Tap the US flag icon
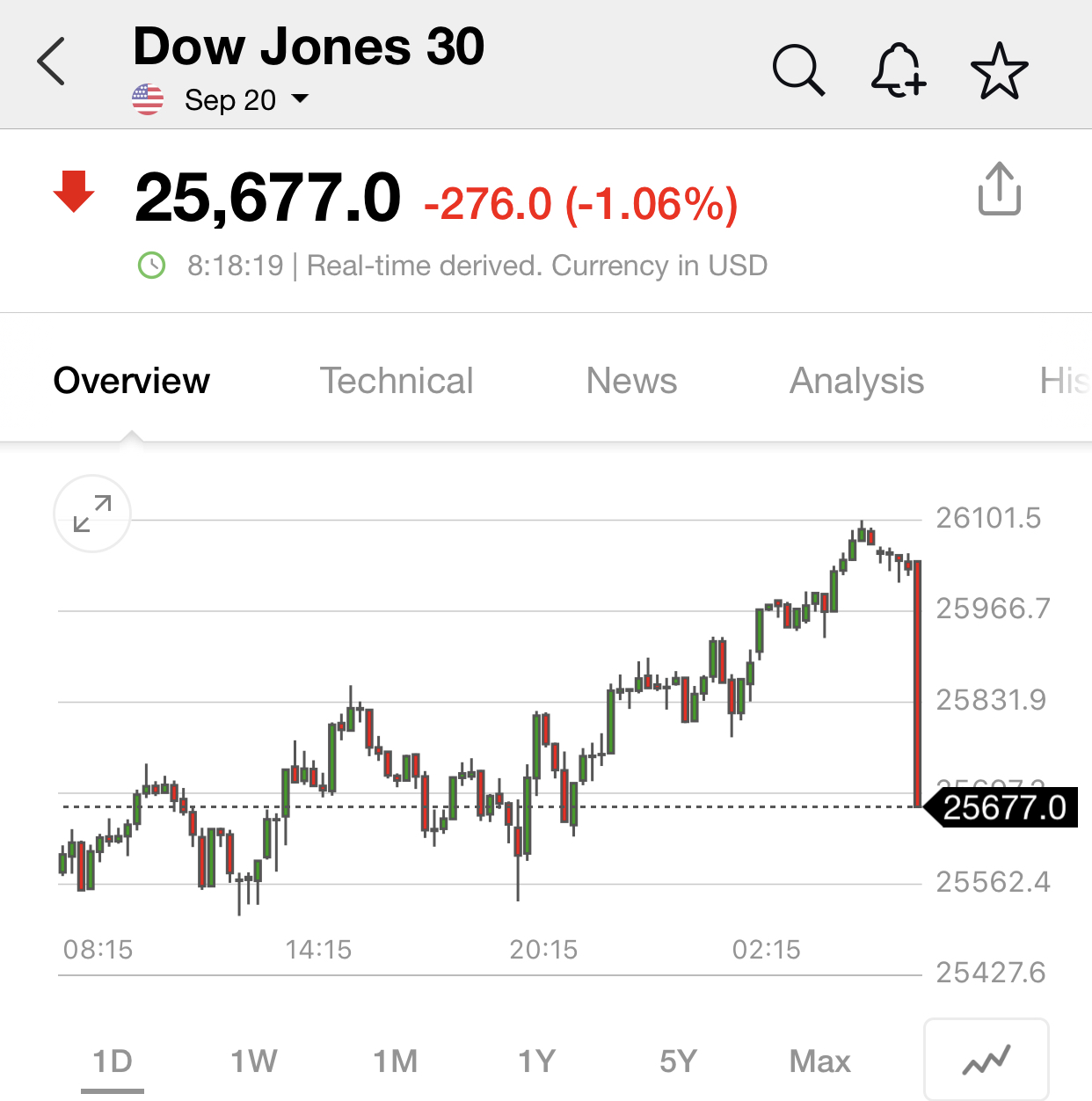The image size is (1092, 1101). click(148, 100)
